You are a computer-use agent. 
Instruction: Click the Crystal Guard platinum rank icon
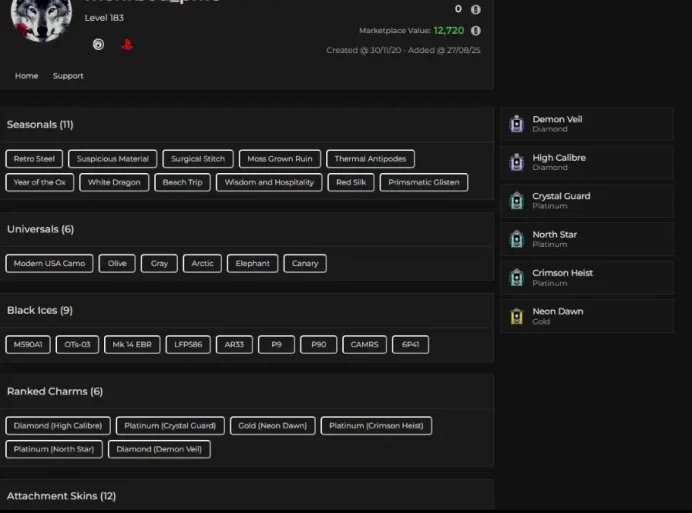pyautogui.click(x=517, y=201)
